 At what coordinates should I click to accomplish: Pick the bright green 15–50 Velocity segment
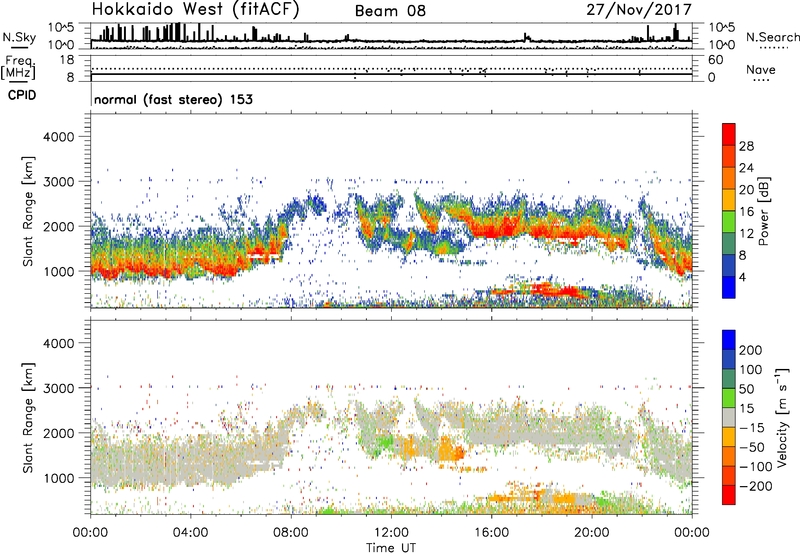(x=729, y=398)
